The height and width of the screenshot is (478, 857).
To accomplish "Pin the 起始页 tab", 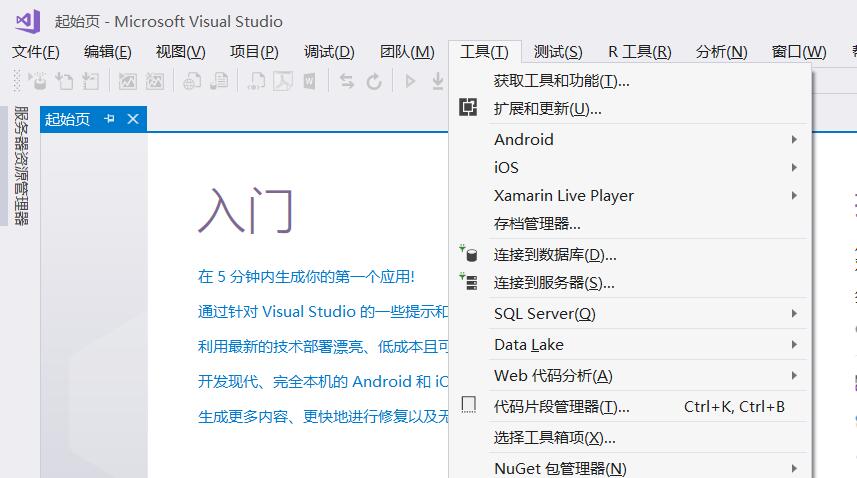I will coord(109,119).
